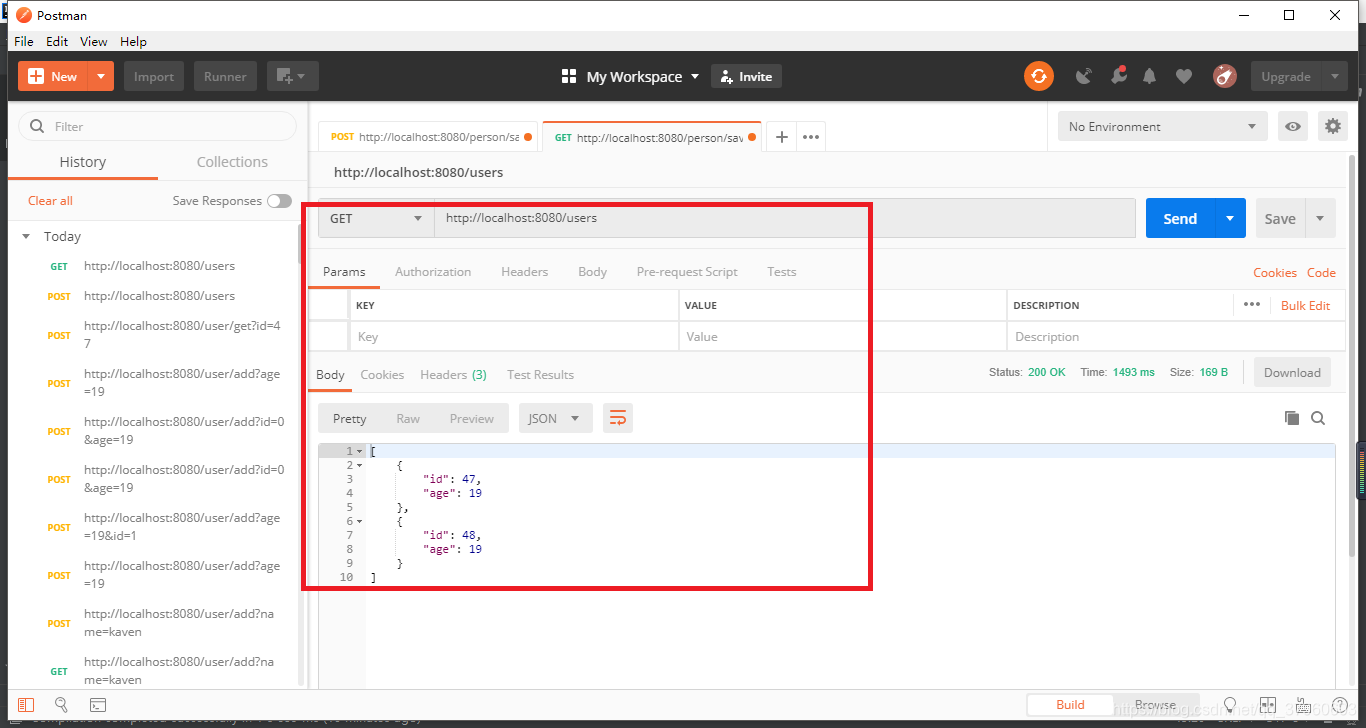Select the Raw response view
Screen dimensions: 1366x728
point(408,418)
